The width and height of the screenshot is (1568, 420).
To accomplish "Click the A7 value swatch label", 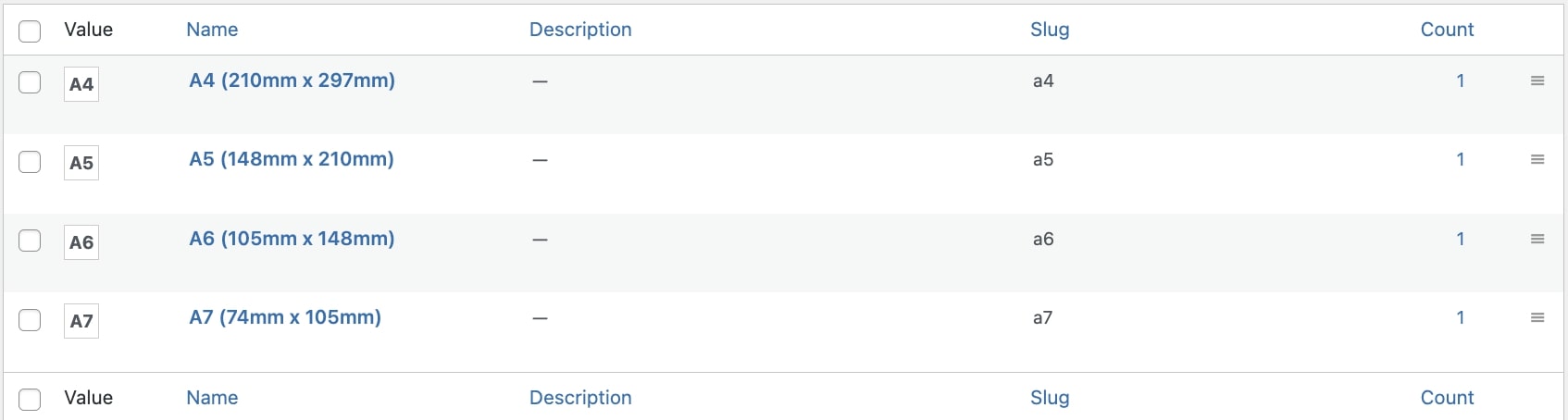I will (x=81, y=321).
